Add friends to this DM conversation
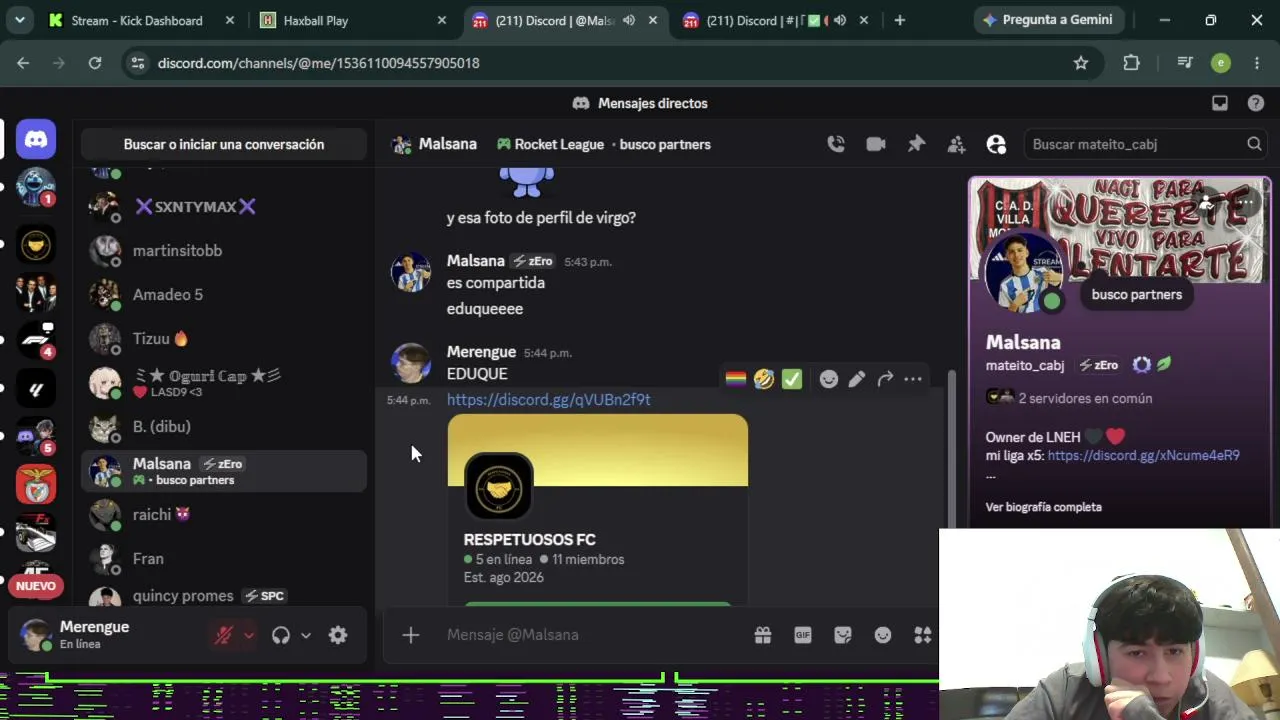 click(956, 144)
